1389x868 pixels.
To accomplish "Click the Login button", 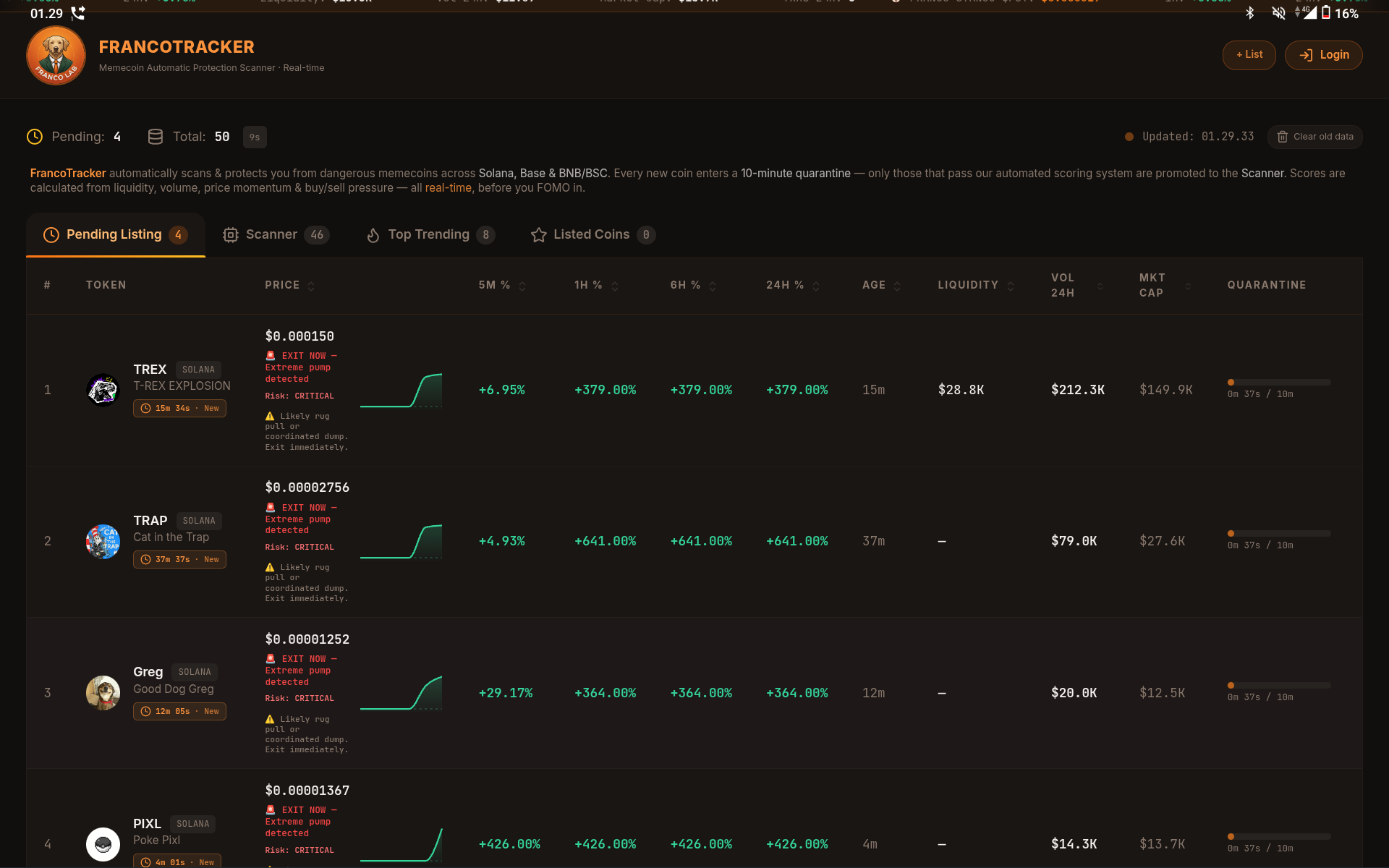I will pyautogui.click(x=1324, y=55).
